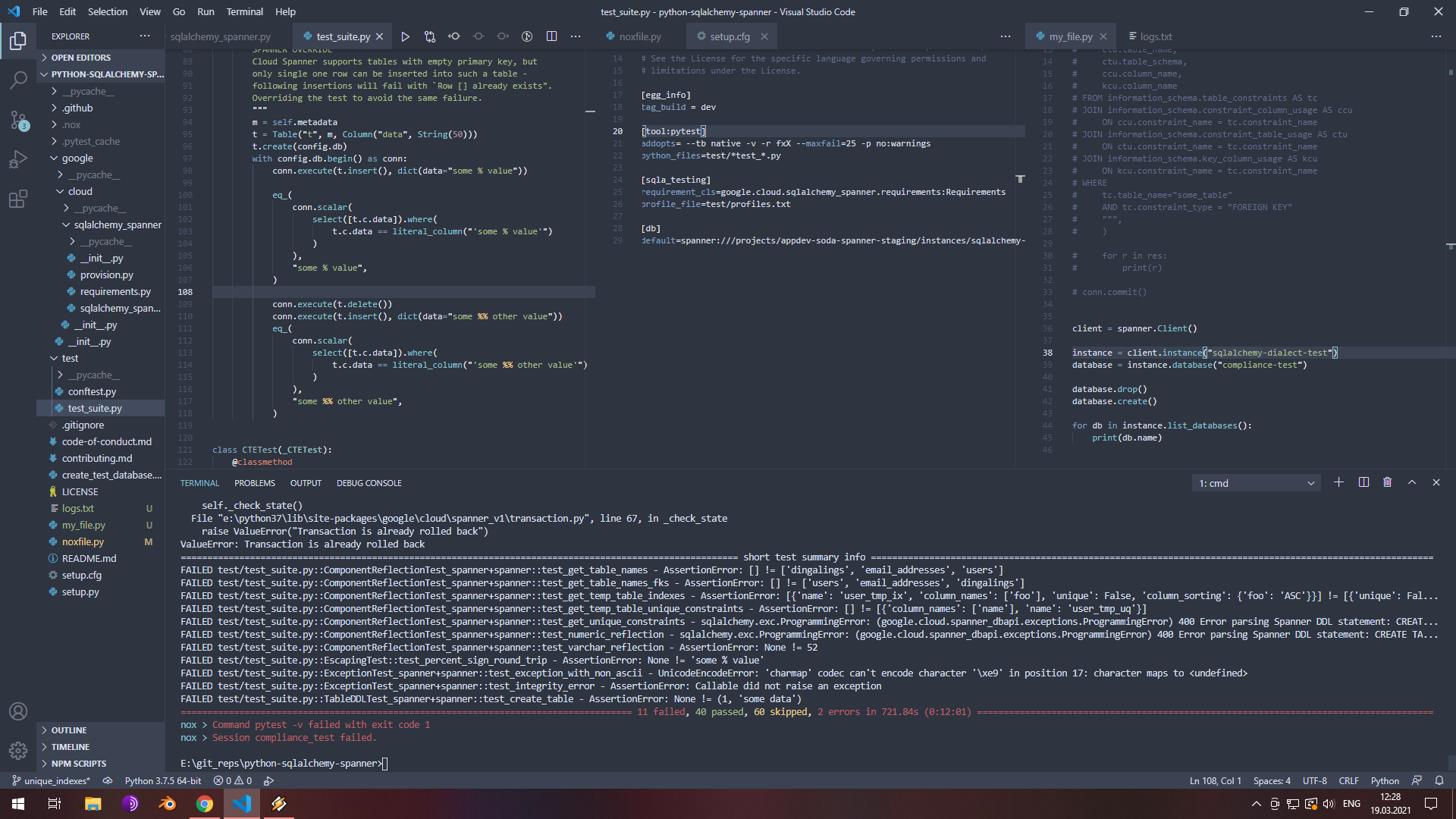Open the Terminal menu
Viewport: 1456px width, 819px height.
click(244, 11)
